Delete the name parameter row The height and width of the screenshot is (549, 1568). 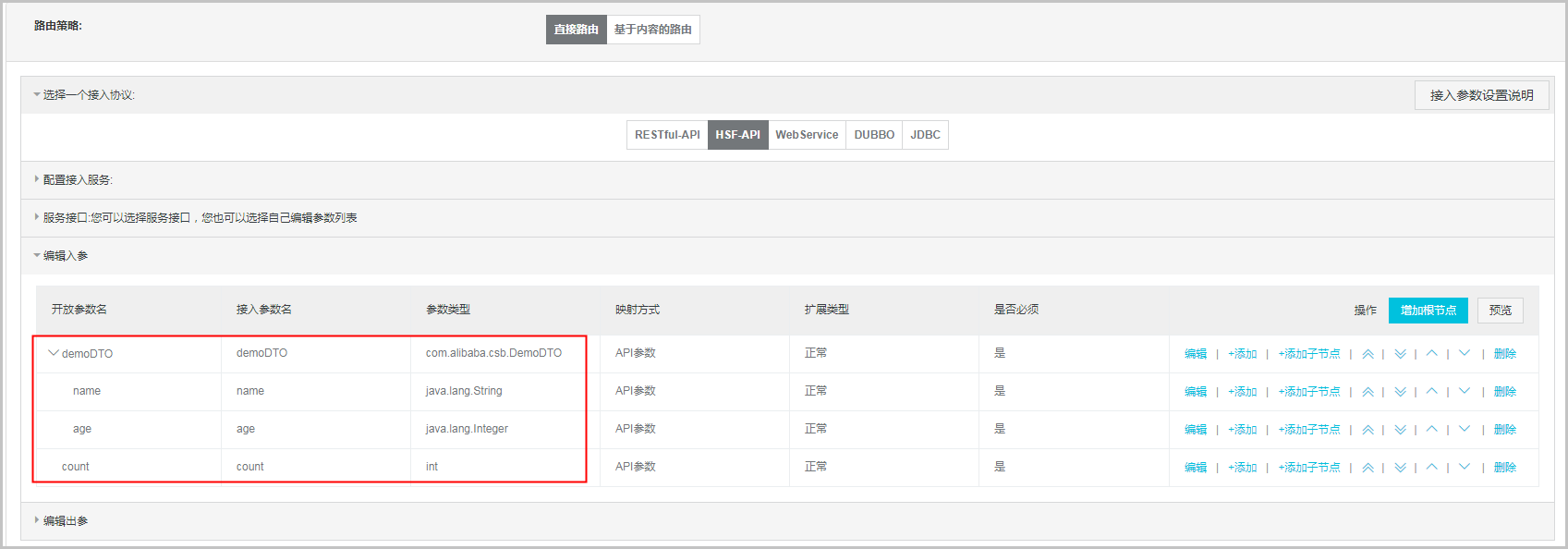1505,392
